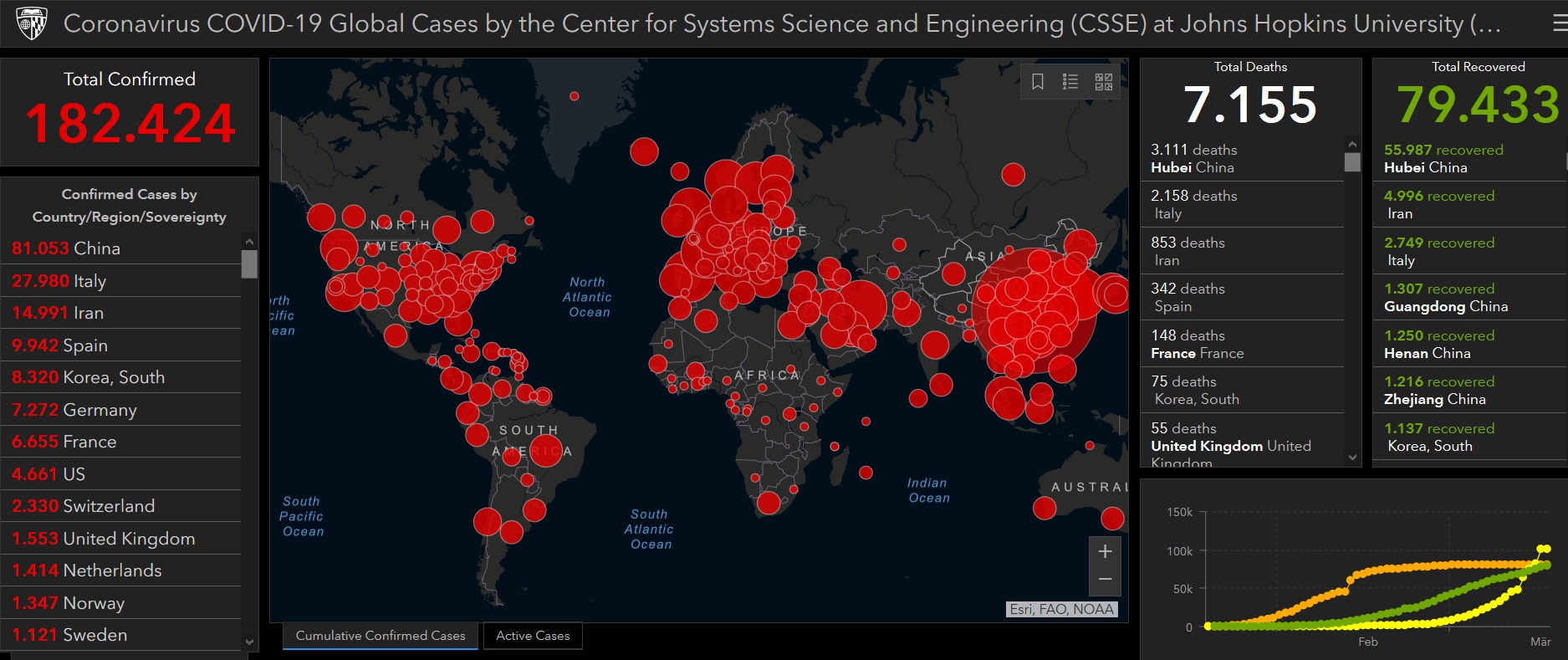
Task: Switch to the Active Cases tab
Action: tap(533, 636)
